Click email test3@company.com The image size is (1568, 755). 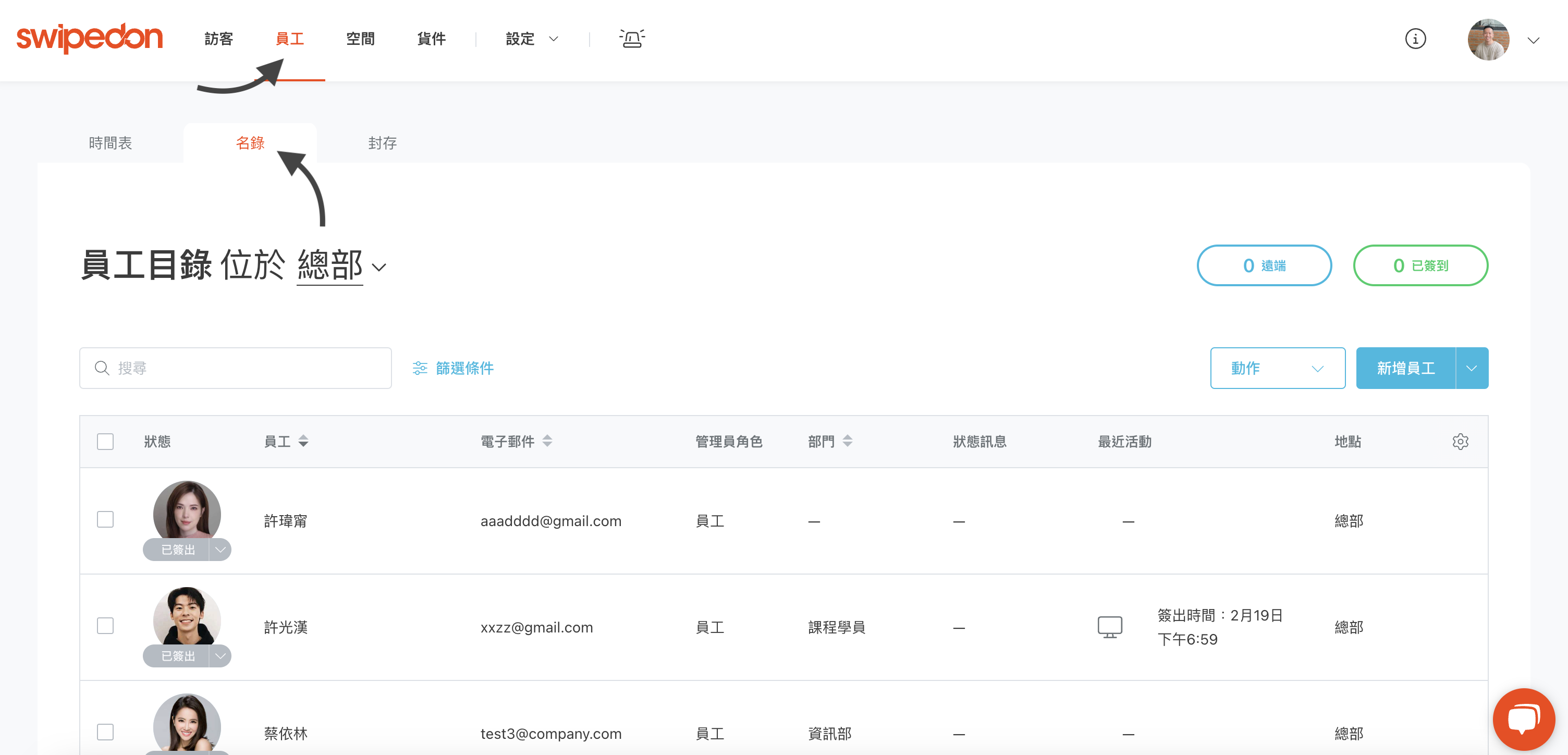(551, 734)
